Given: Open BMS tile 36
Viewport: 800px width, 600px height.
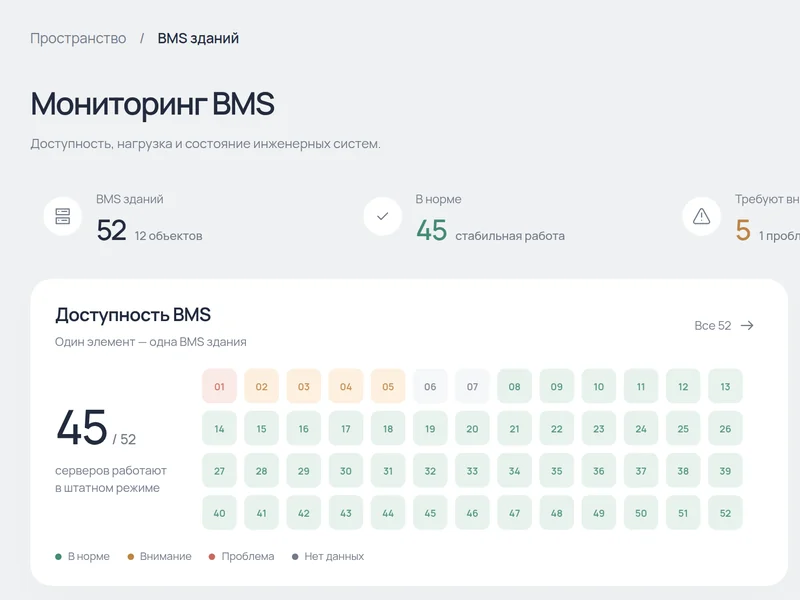Looking at the screenshot, I should pyautogui.click(x=599, y=471).
